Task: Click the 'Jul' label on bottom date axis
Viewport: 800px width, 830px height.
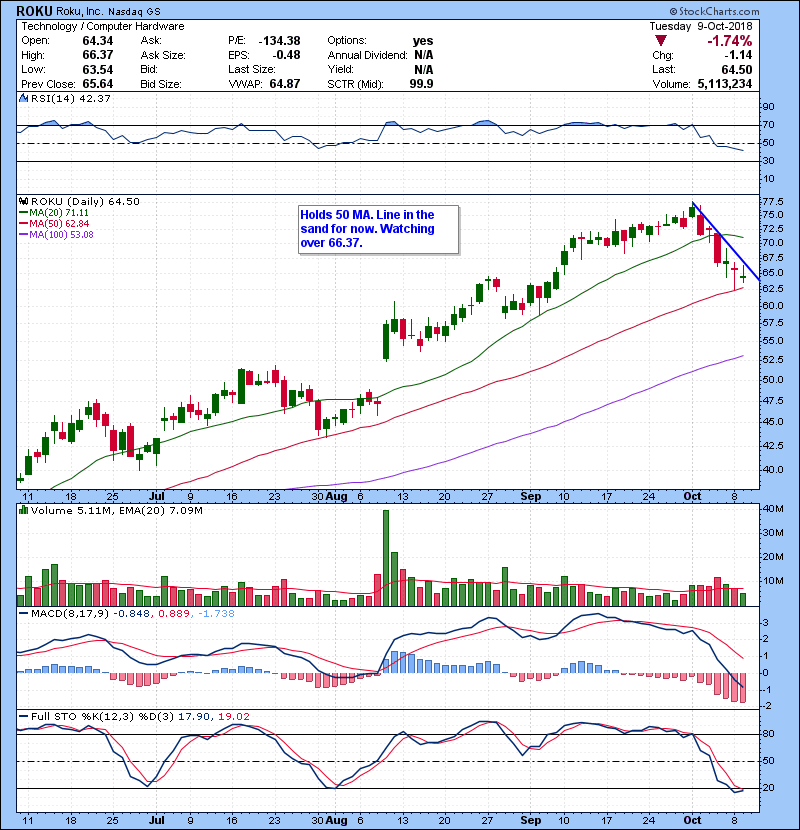Action: click(156, 820)
